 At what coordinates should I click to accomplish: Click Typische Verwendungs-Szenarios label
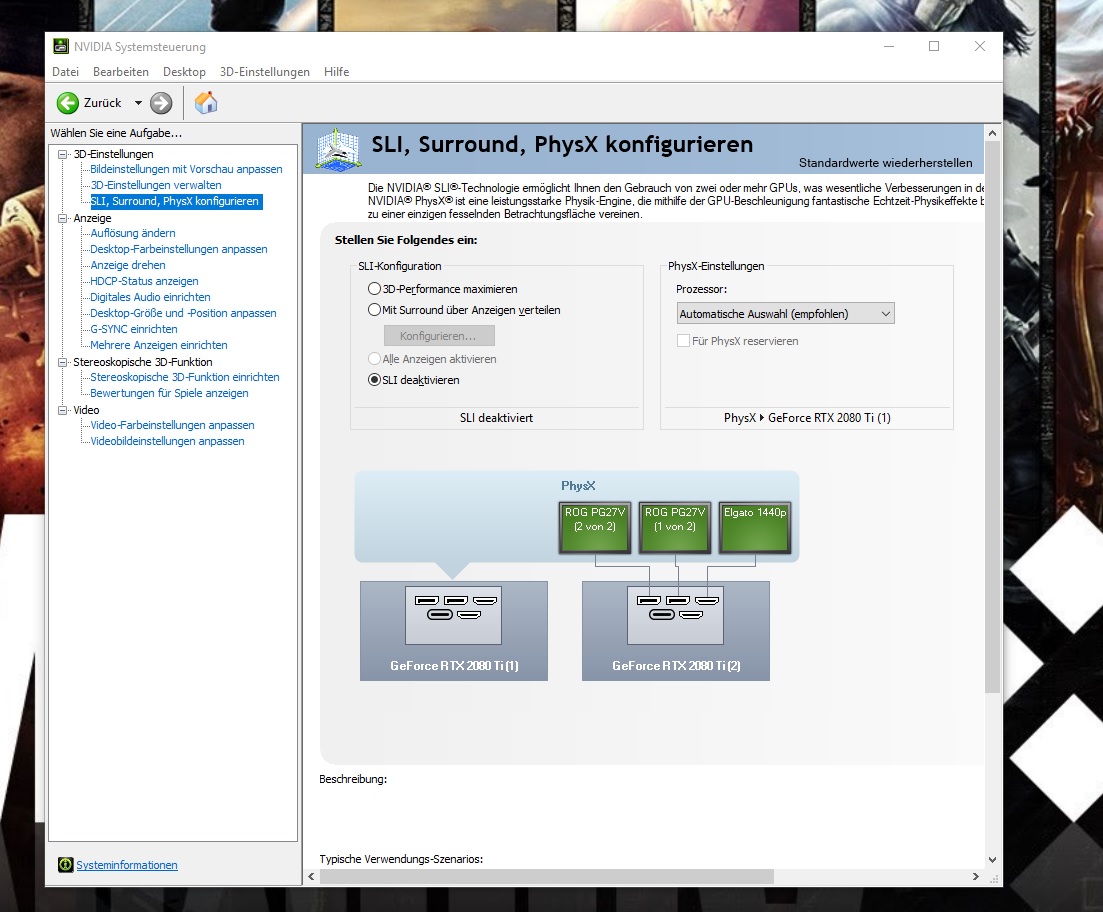pyautogui.click(x=401, y=859)
